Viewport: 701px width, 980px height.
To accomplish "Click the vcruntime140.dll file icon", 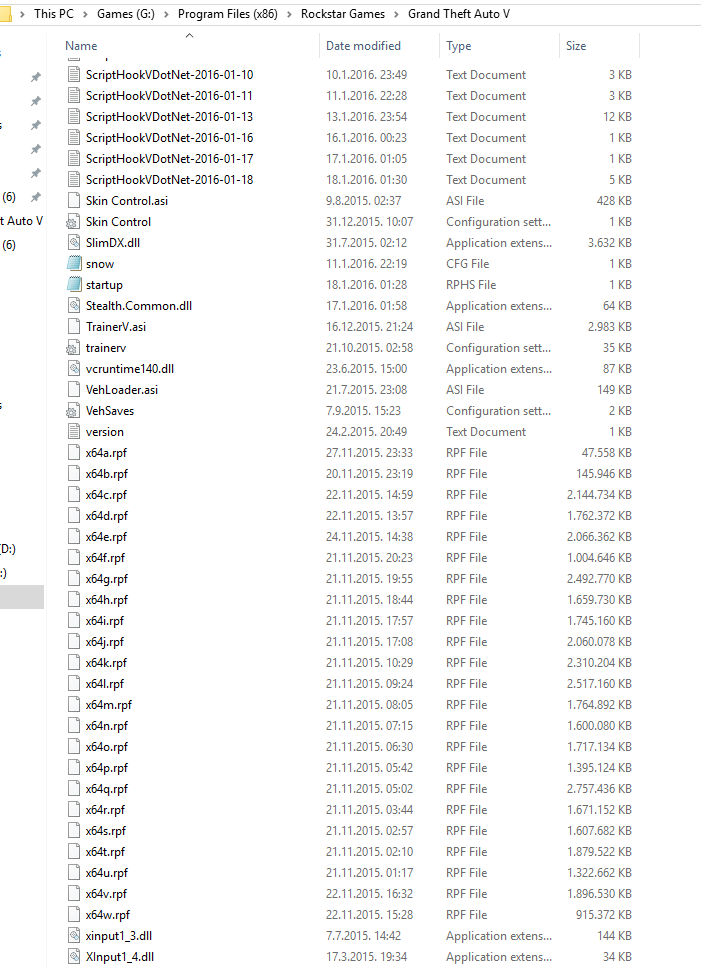I will (74, 369).
